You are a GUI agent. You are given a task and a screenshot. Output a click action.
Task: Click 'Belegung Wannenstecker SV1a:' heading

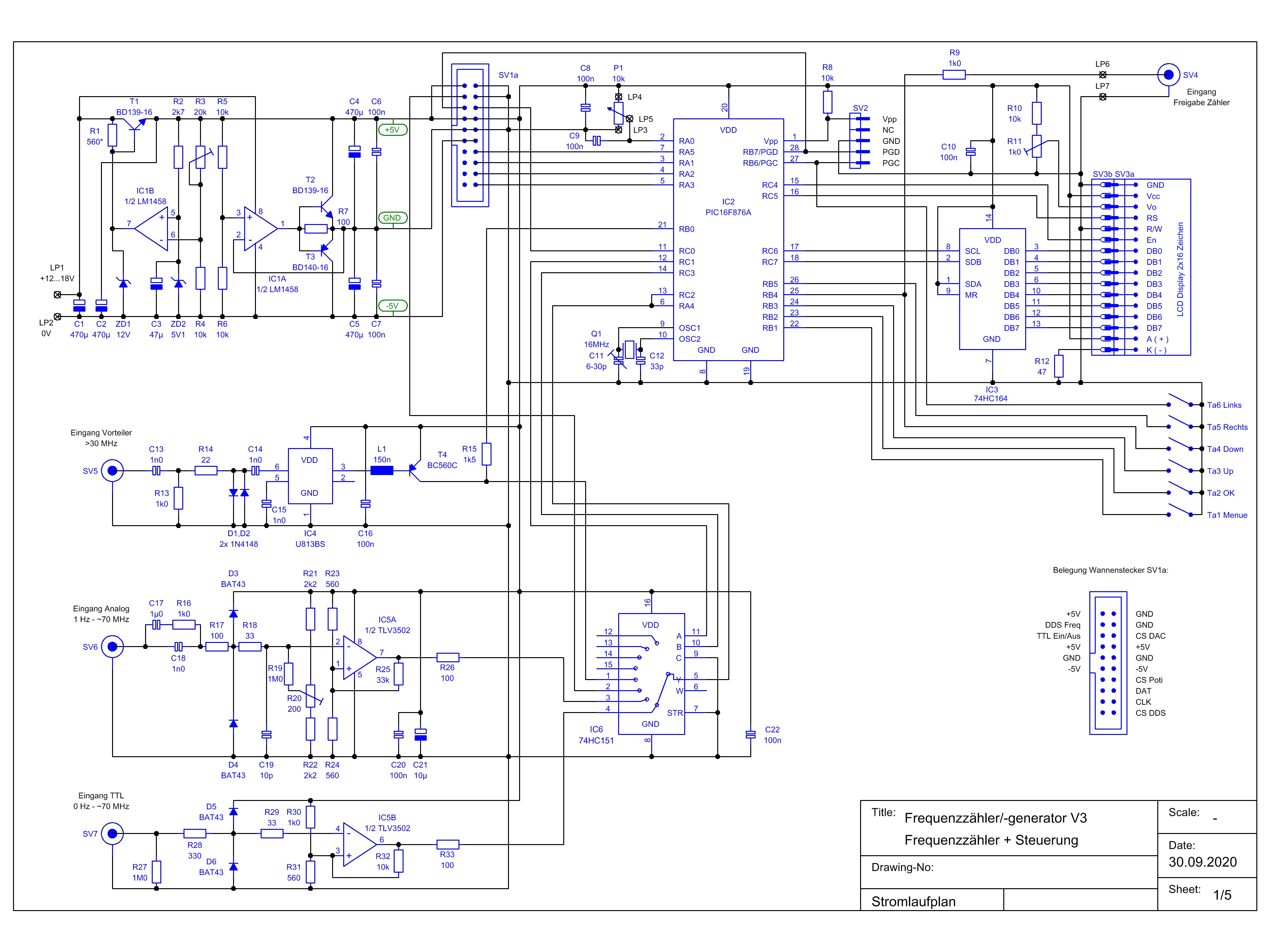(1110, 570)
